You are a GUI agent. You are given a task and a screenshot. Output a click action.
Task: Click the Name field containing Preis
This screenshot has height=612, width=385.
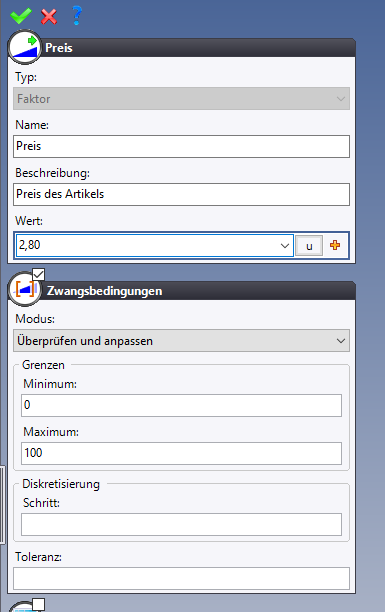(x=181, y=146)
